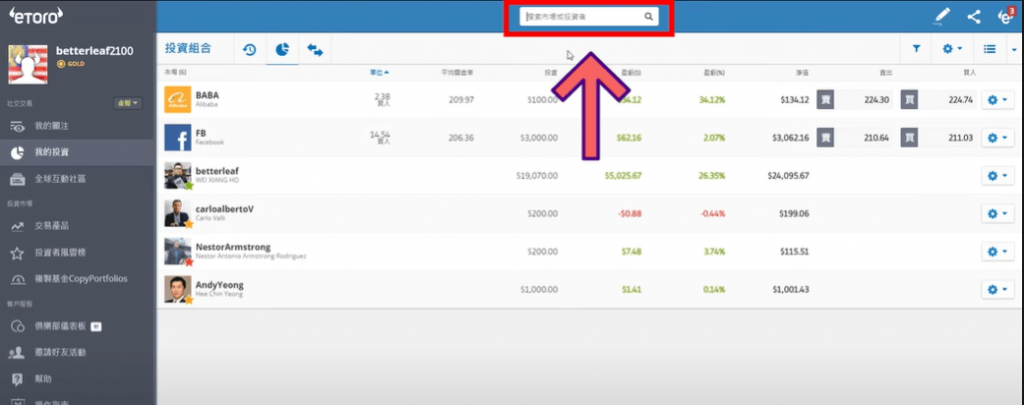
Task: Open the FB row gear dropdown
Action: pos(999,138)
